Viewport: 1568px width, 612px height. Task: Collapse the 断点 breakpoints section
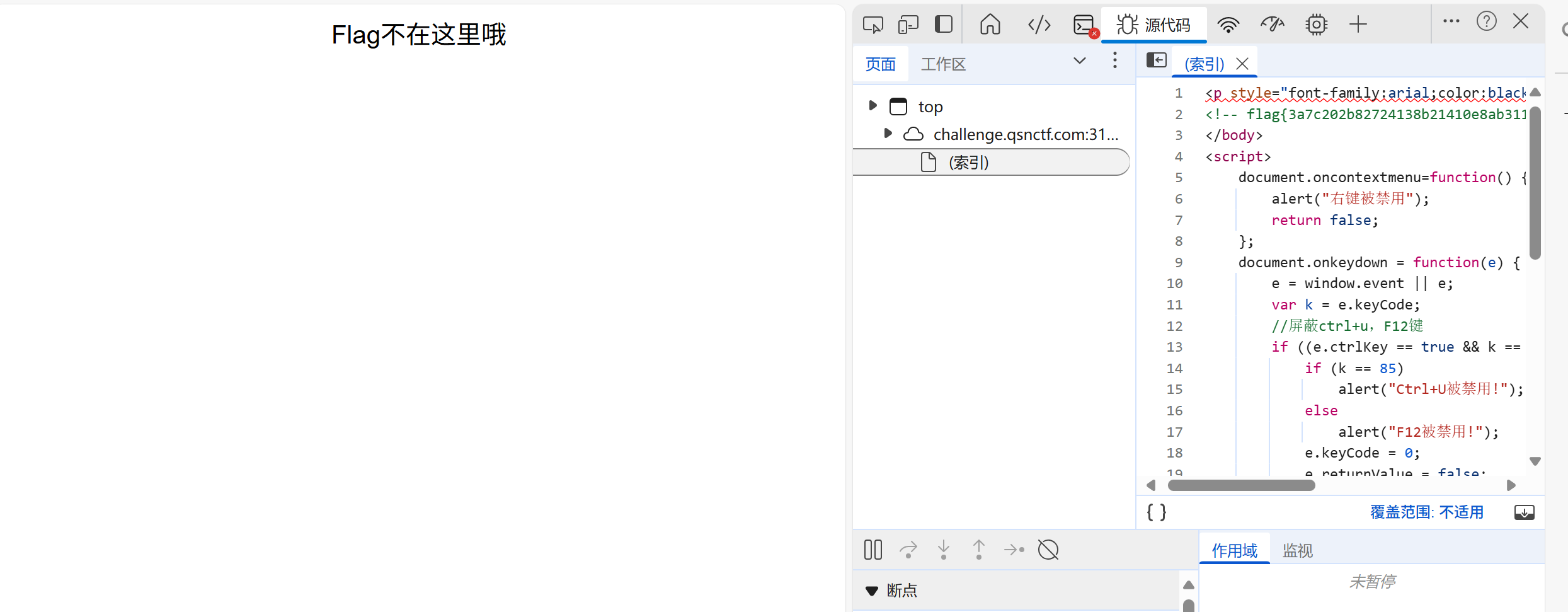(872, 591)
